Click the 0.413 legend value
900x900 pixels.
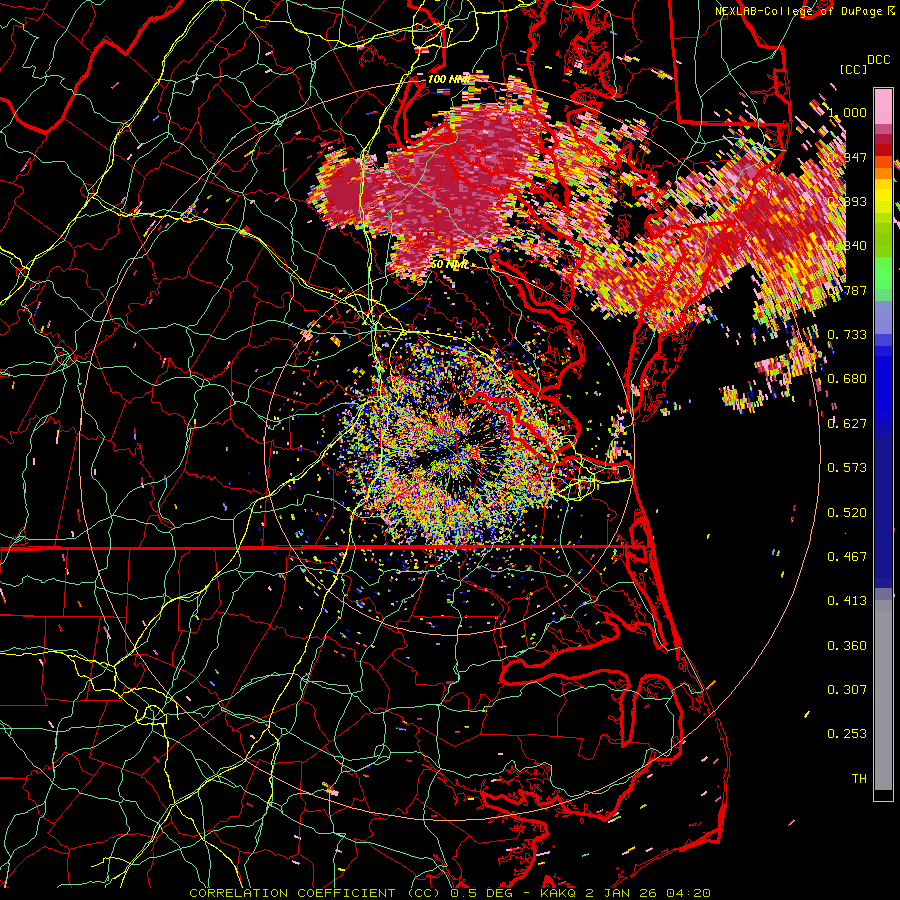[847, 601]
